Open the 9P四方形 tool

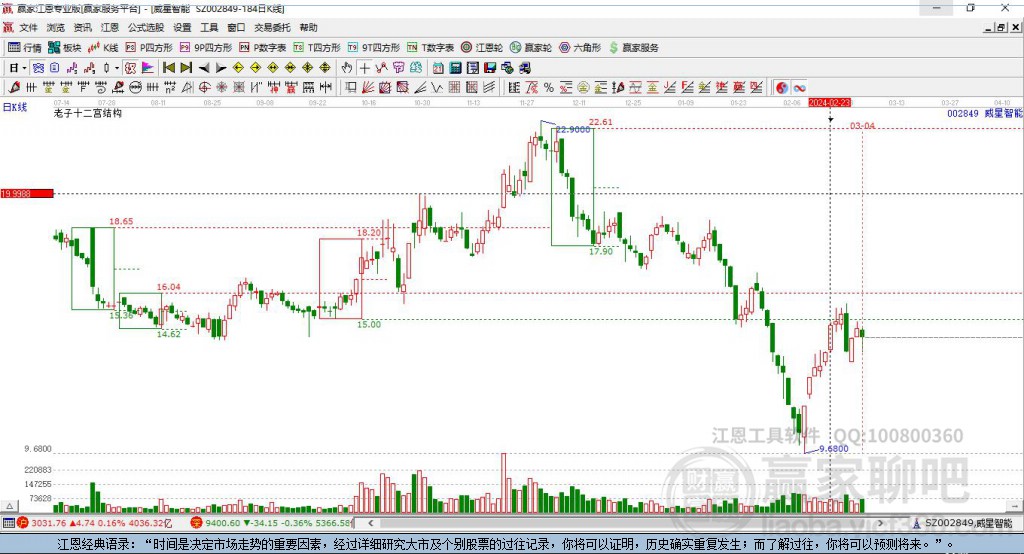[x=206, y=48]
